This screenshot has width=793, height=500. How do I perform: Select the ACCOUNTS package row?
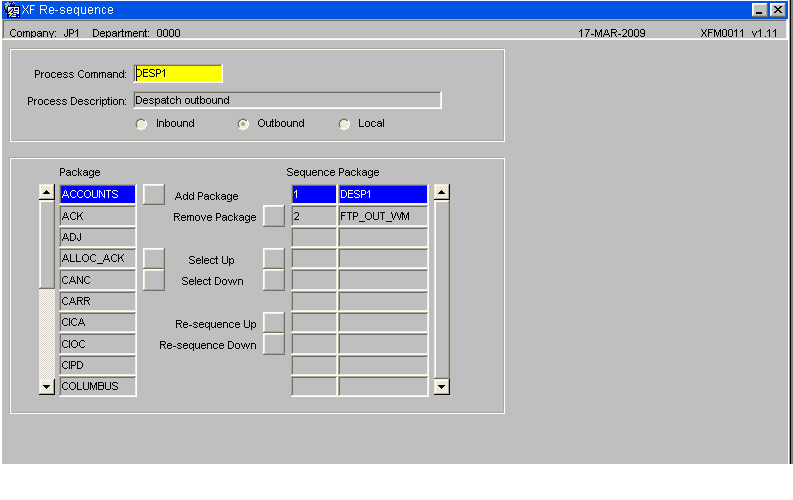[98, 194]
